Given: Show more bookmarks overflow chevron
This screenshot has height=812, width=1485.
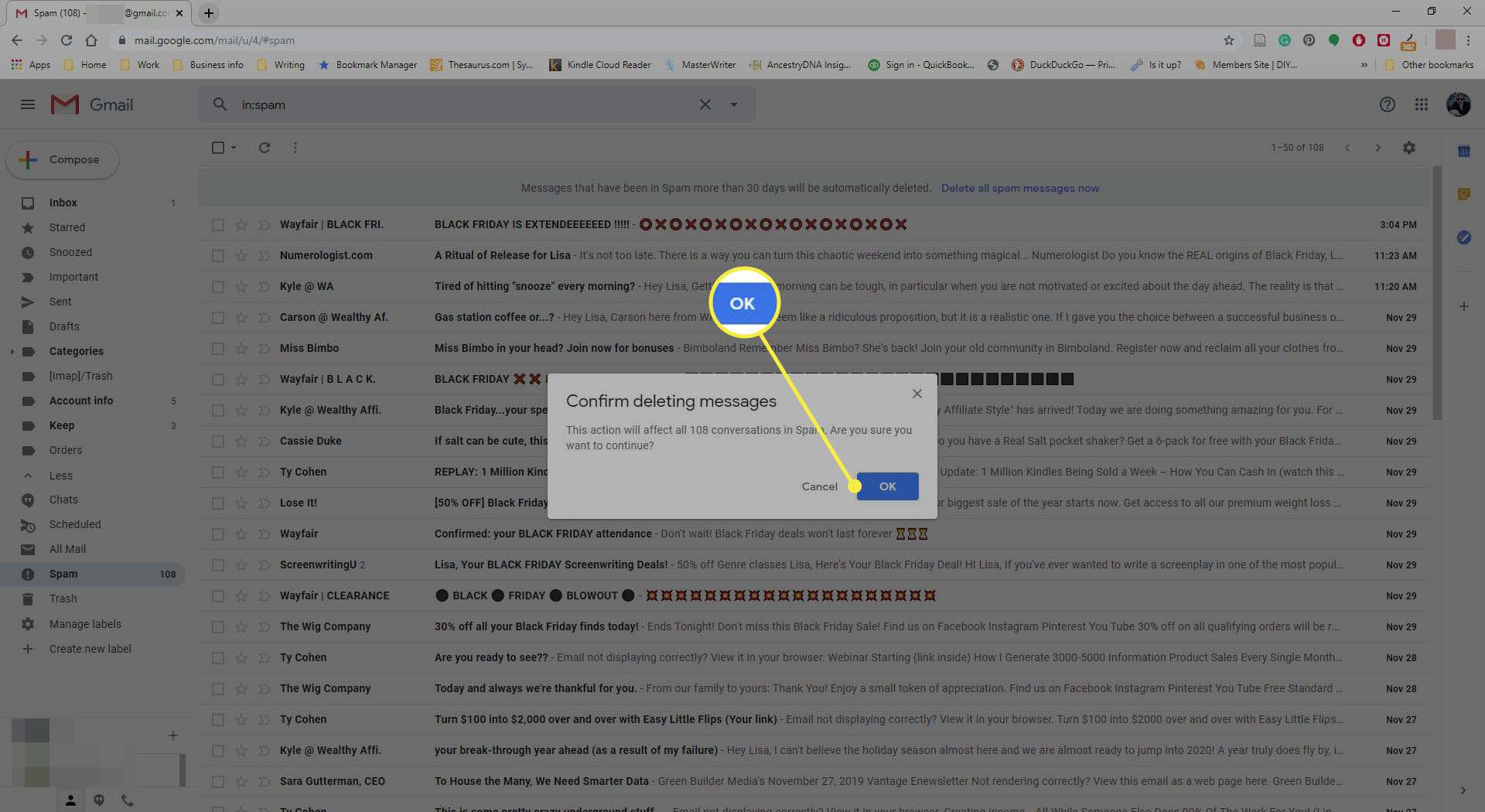Looking at the screenshot, I should coord(1364,65).
